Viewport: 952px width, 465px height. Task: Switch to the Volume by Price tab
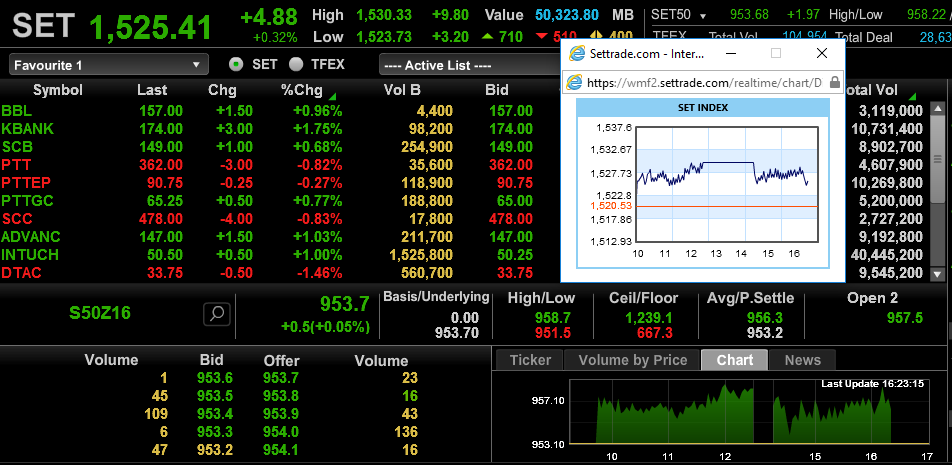tap(633, 360)
